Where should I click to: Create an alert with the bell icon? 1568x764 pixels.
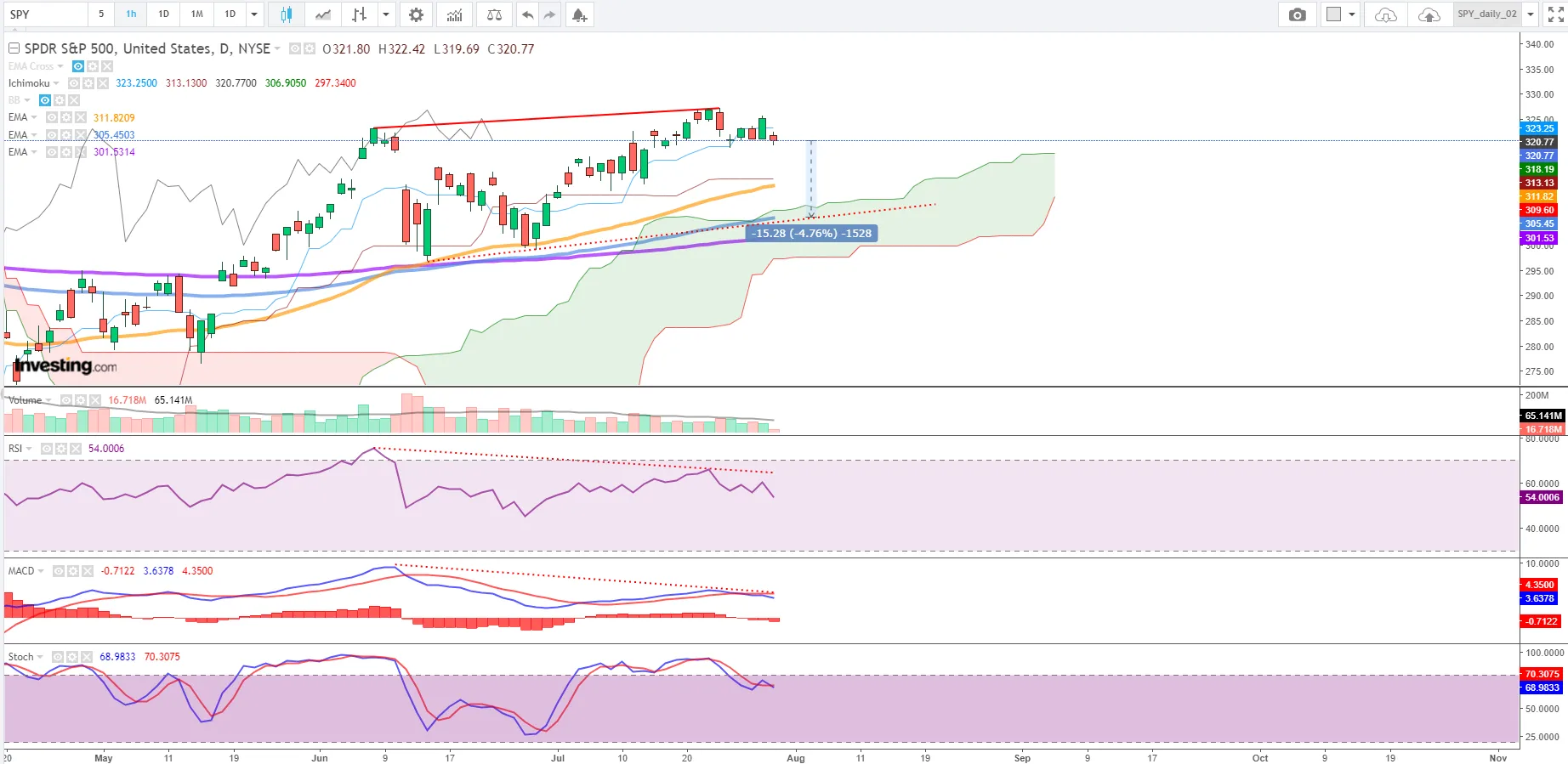(x=579, y=14)
